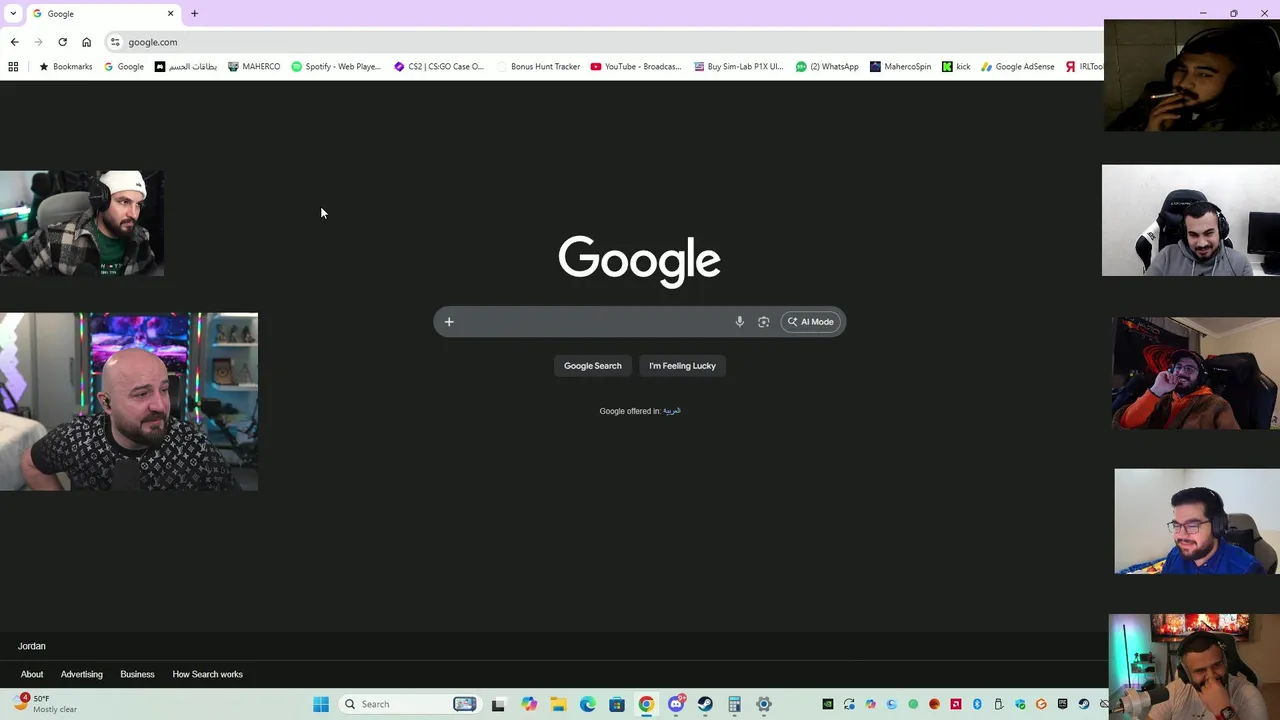This screenshot has height=720, width=1280.
Task: Open the Google bookmark
Action: [x=124, y=67]
